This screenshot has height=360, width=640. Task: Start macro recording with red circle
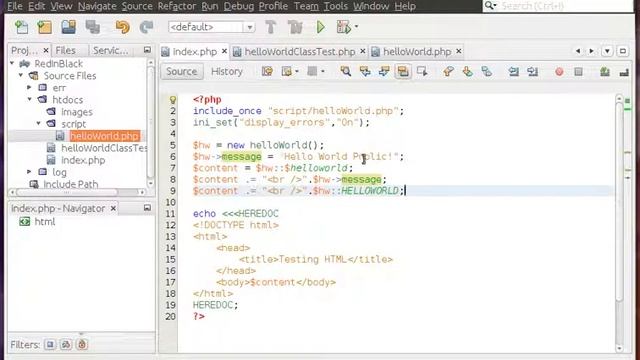coord(559,72)
